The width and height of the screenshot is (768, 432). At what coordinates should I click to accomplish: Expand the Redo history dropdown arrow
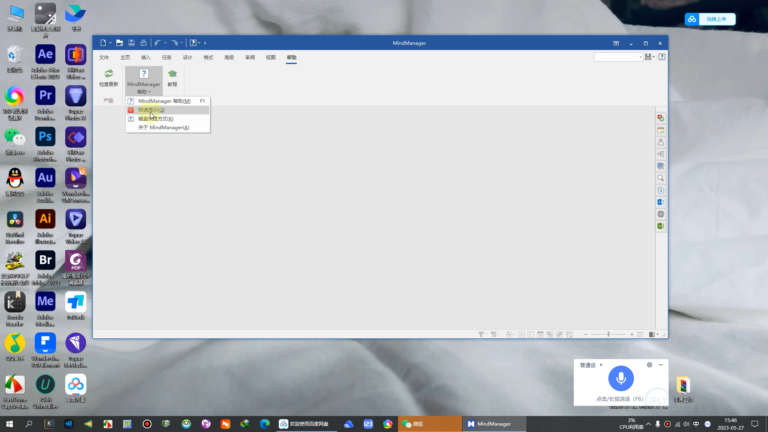(x=181, y=43)
